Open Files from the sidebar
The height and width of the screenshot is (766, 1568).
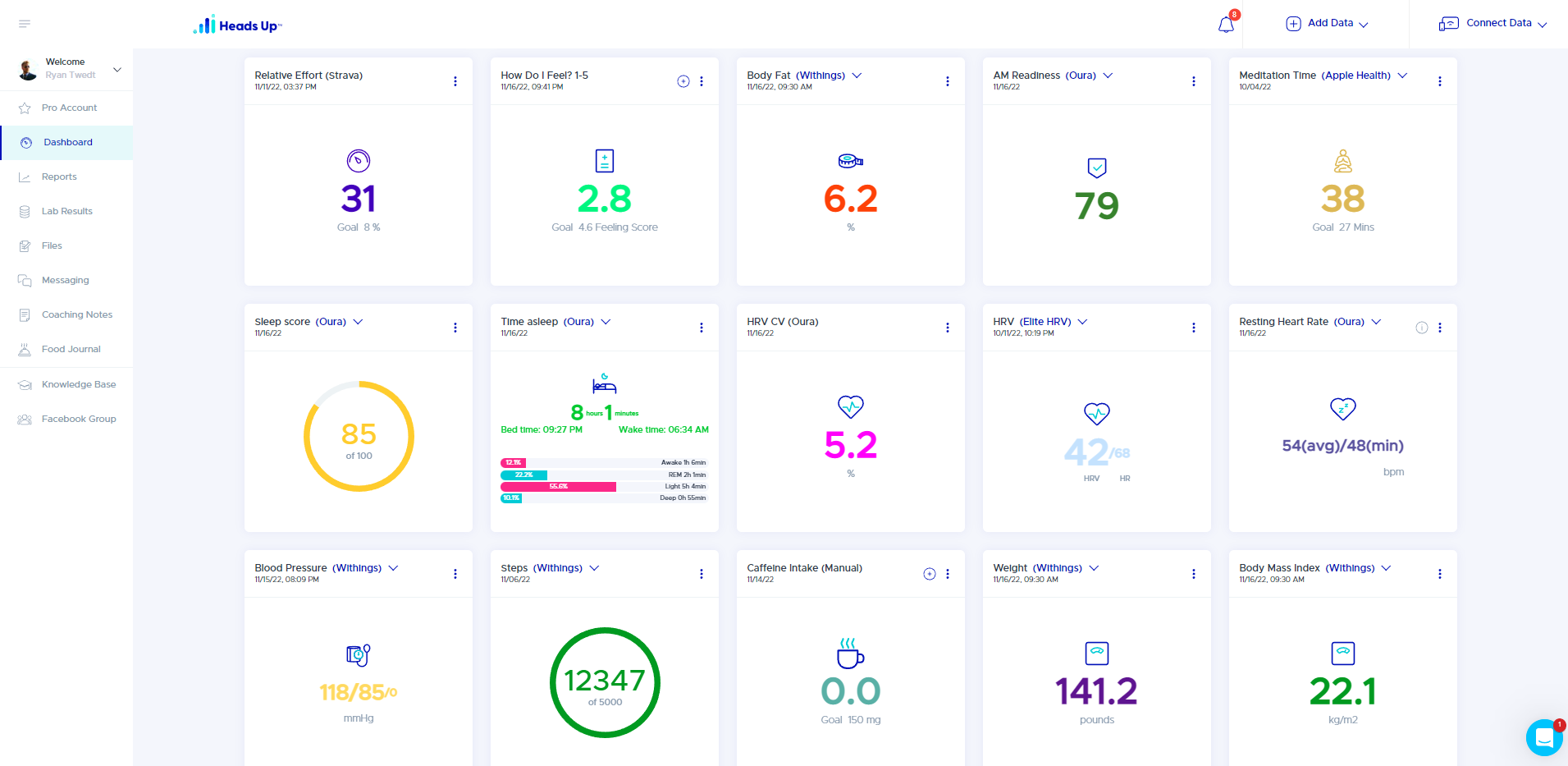point(66,245)
